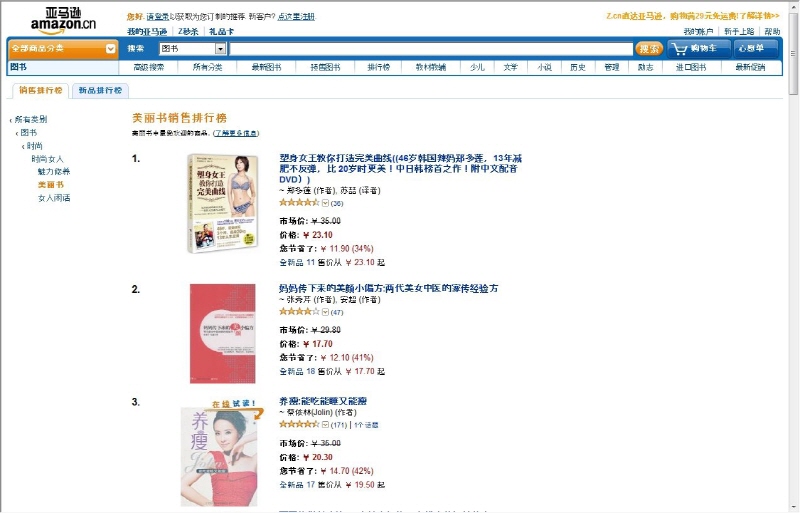Viewport: 800px width, 513px height.
Task: Click the first ranked book cover thumbnail
Action: tap(223, 203)
